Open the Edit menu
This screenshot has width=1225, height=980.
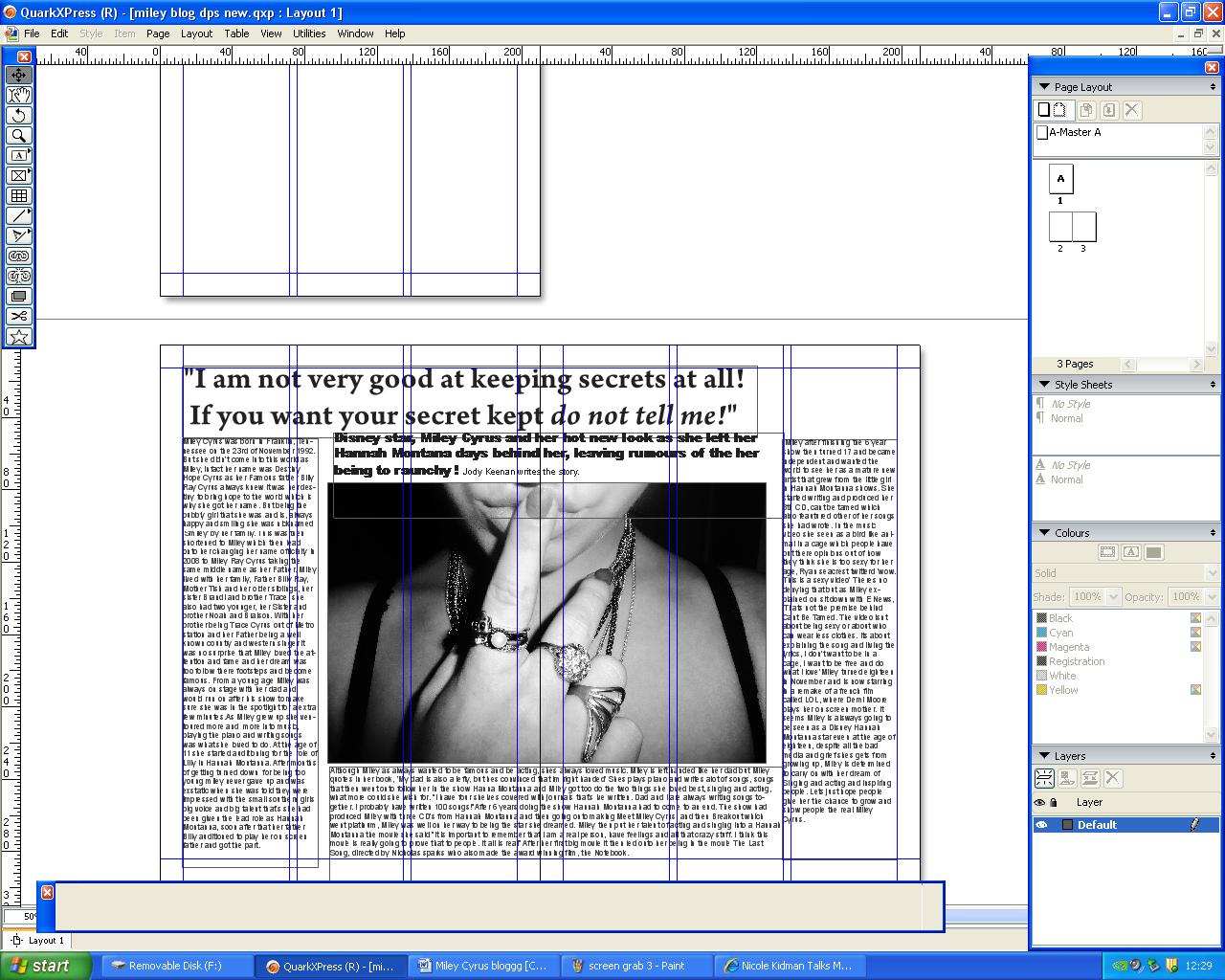click(x=59, y=33)
